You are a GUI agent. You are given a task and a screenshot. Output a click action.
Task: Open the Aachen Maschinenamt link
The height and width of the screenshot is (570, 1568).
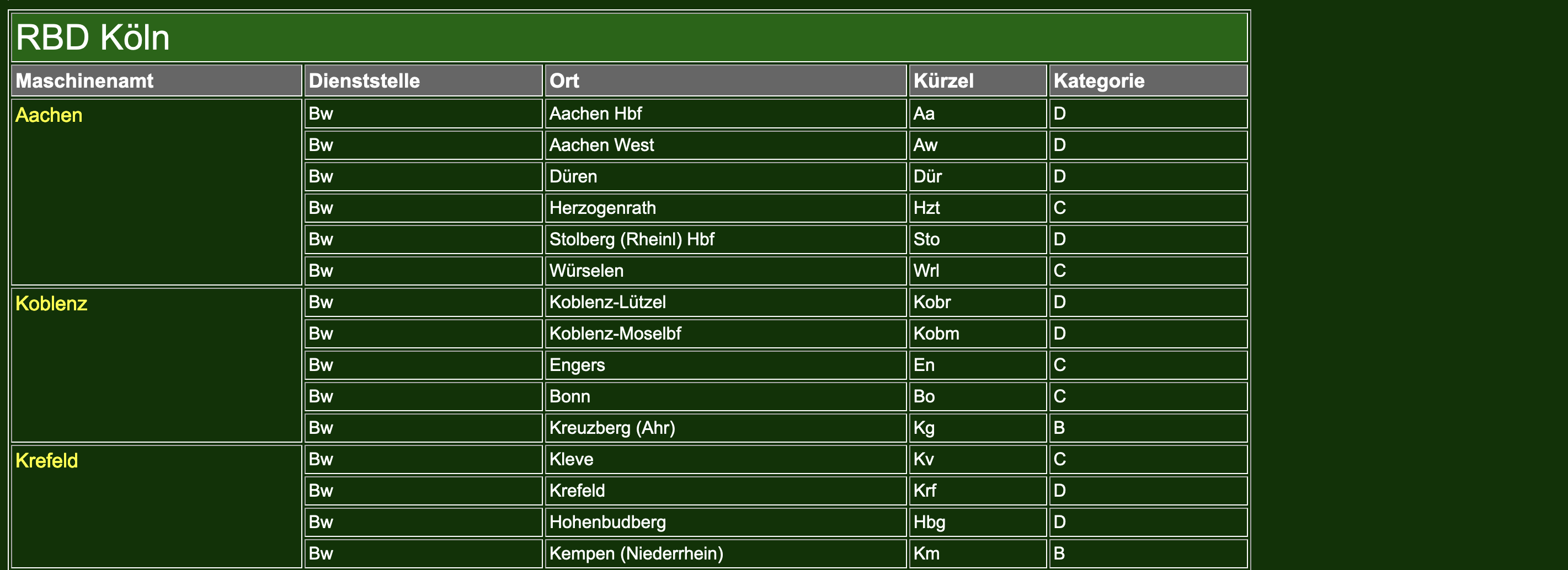(x=49, y=115)
